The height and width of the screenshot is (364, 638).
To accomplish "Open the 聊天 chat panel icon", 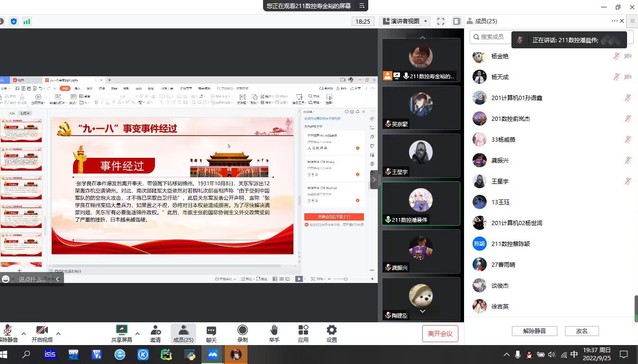I will [x=211, y=333].
